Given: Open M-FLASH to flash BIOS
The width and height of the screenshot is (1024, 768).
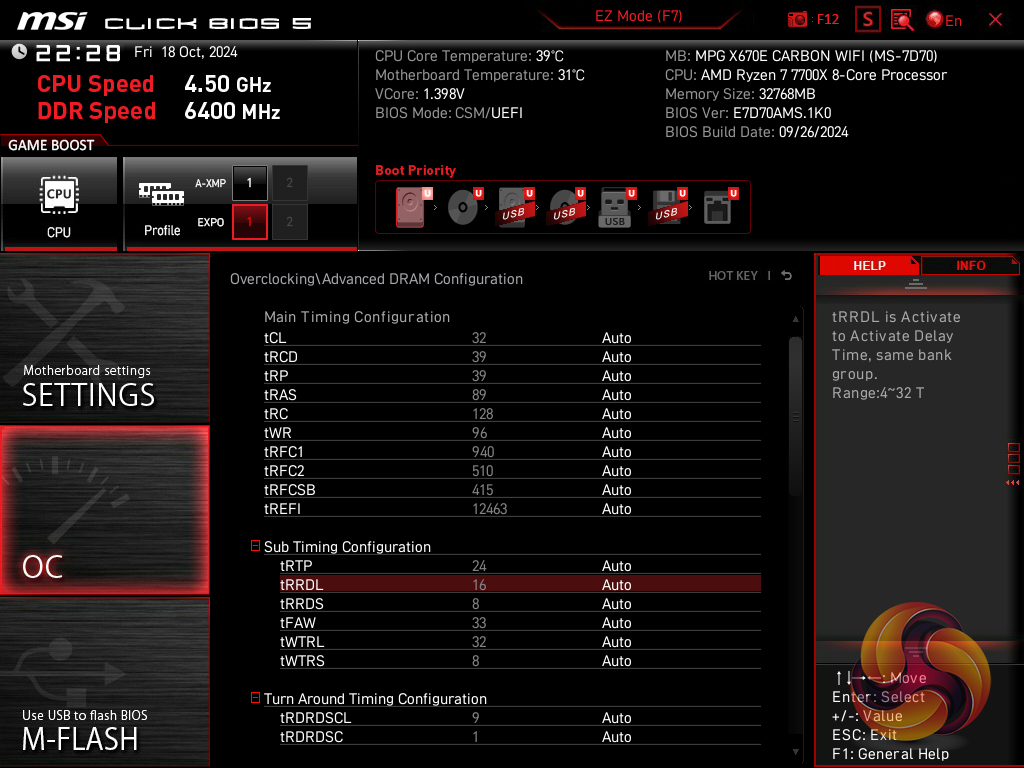Looking at the screenshot, I should coord(104,682).
